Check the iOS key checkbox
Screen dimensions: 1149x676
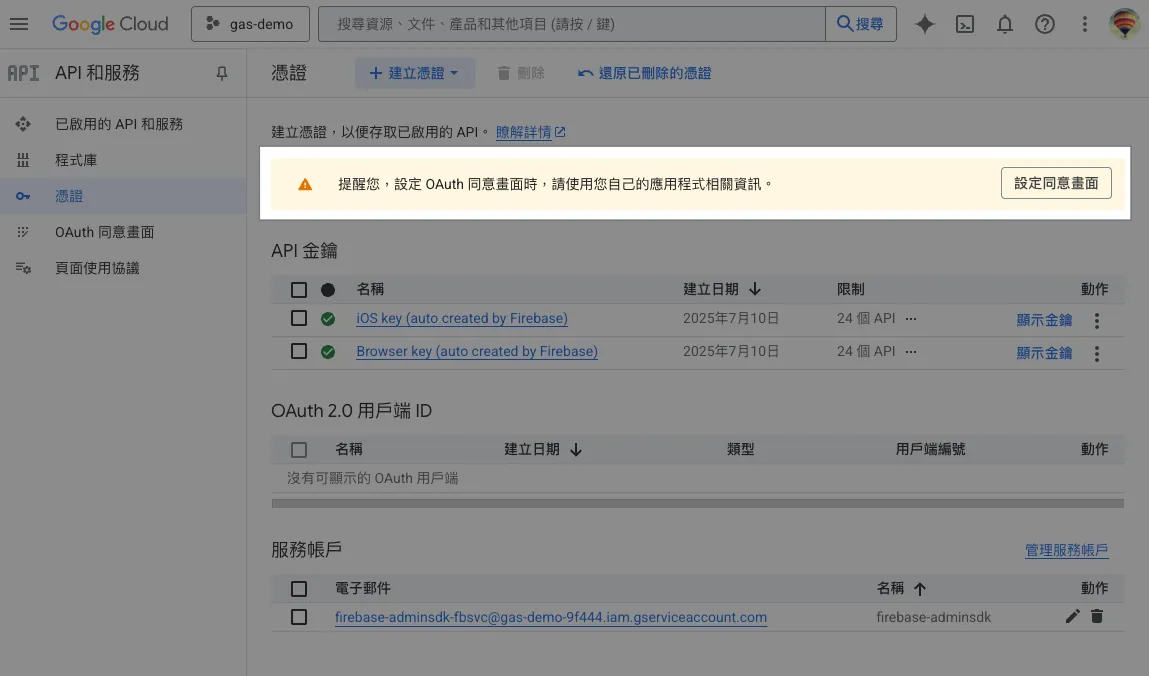tap(299, 319)
